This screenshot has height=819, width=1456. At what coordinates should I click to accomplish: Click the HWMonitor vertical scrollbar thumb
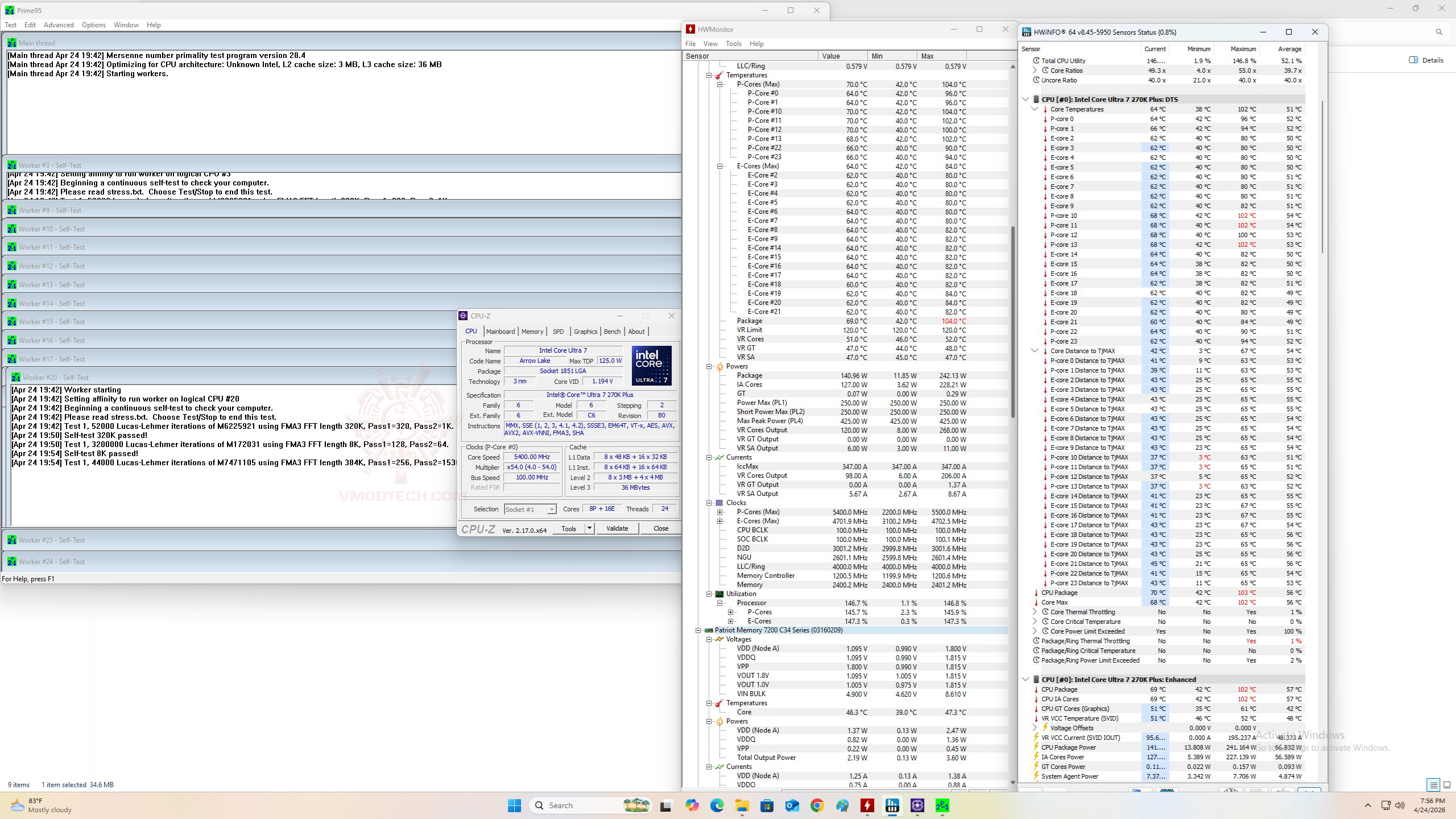point(1012,323)
